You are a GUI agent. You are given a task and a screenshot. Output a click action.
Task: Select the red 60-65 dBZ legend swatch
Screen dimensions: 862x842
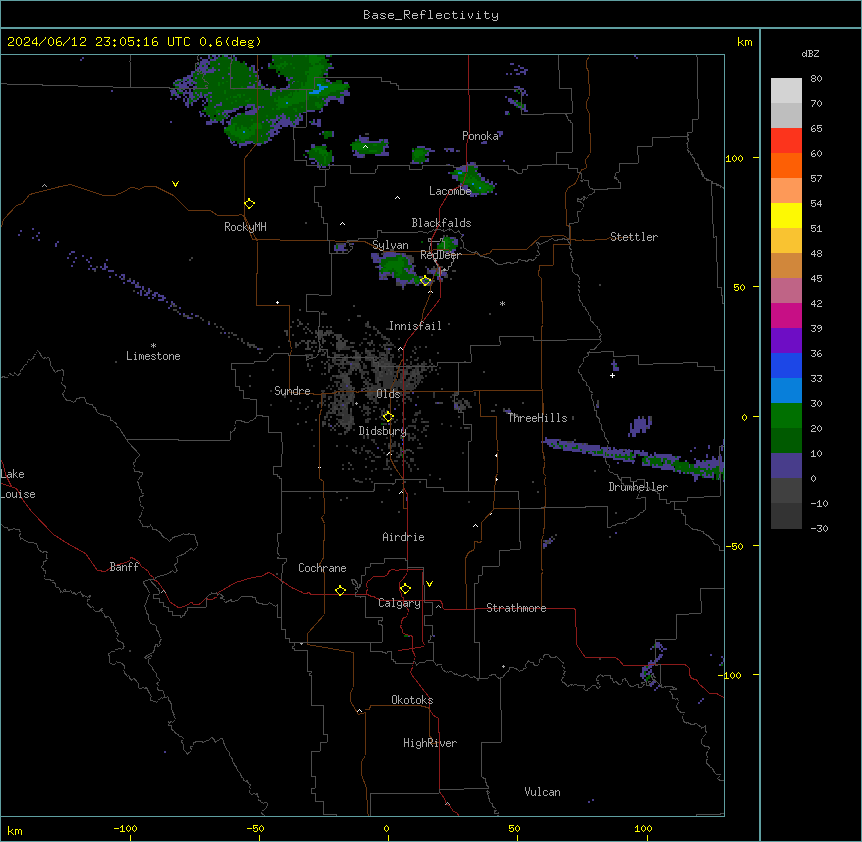(786, 141)
